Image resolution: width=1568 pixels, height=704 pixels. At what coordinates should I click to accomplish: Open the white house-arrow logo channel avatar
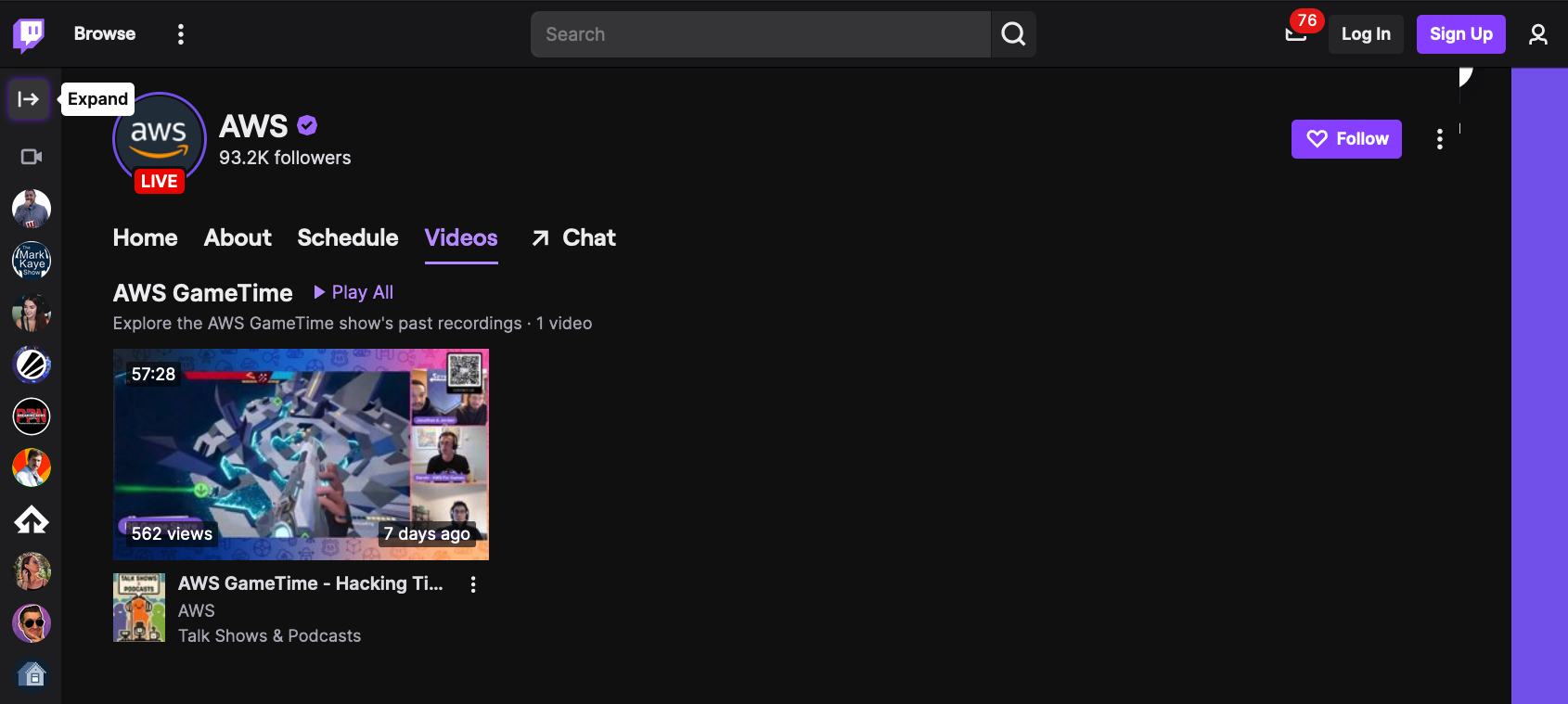pos(32,520)
